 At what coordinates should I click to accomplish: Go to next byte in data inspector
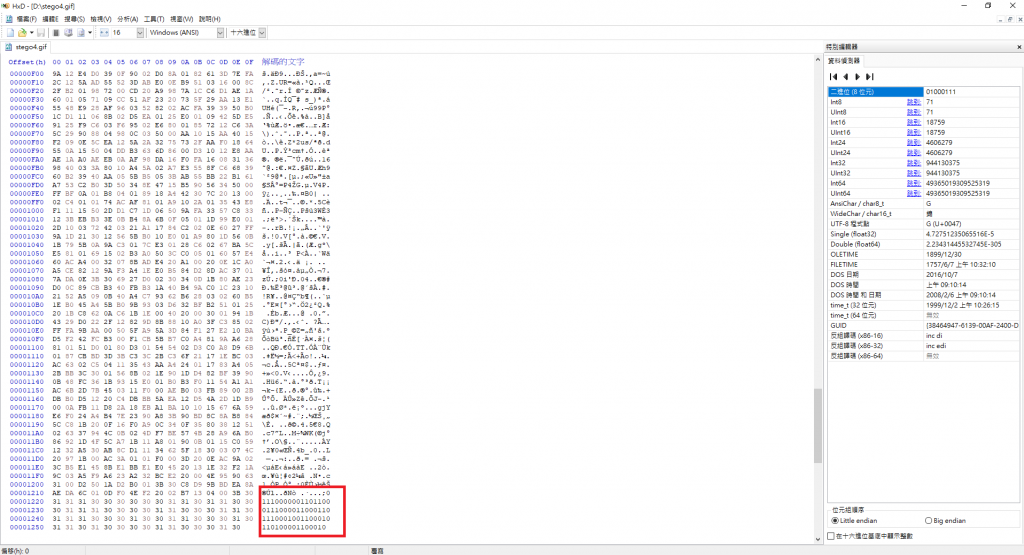pos(857,76)
